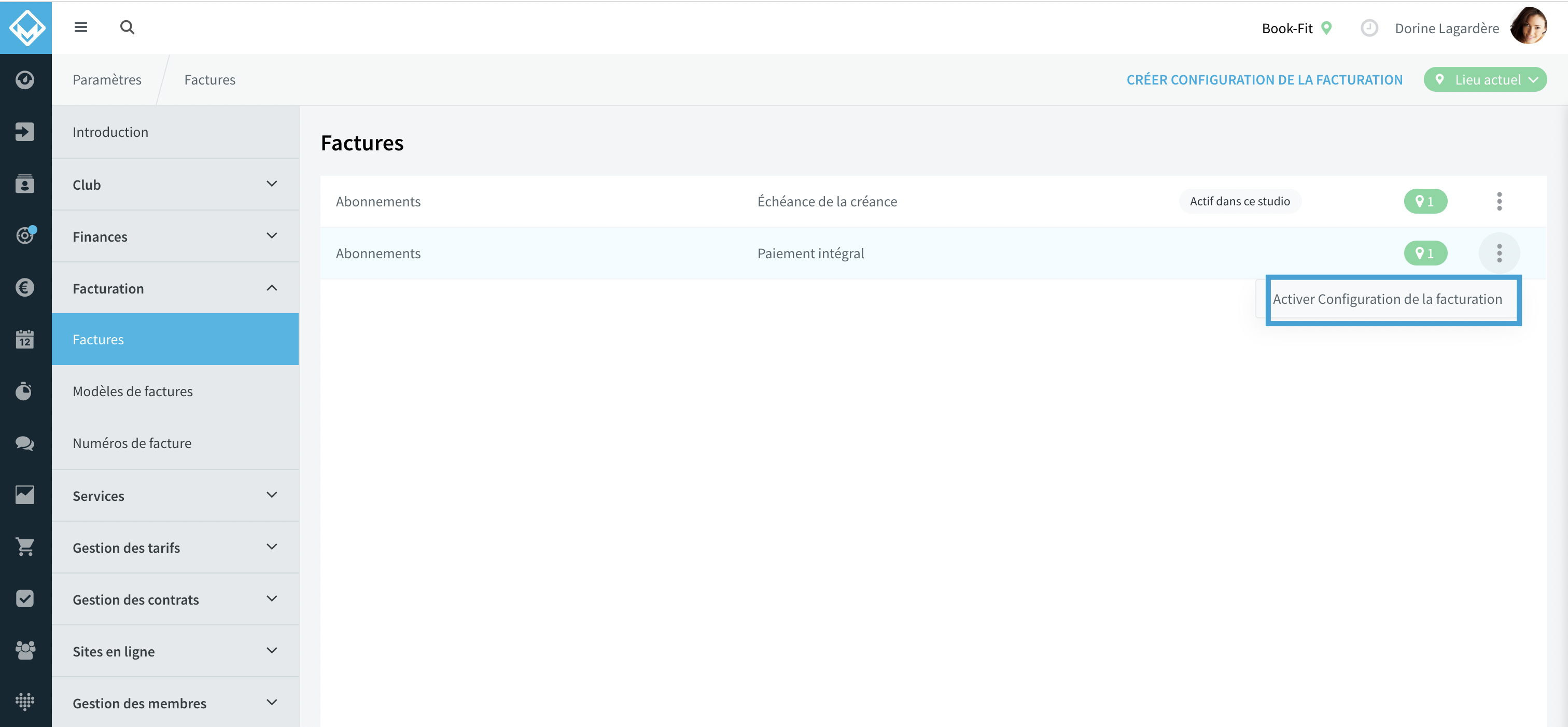The width and height of the screenshot is (1568, 727).
Task: Click the app logo in top-left corner
Action: tap(26, 27)
